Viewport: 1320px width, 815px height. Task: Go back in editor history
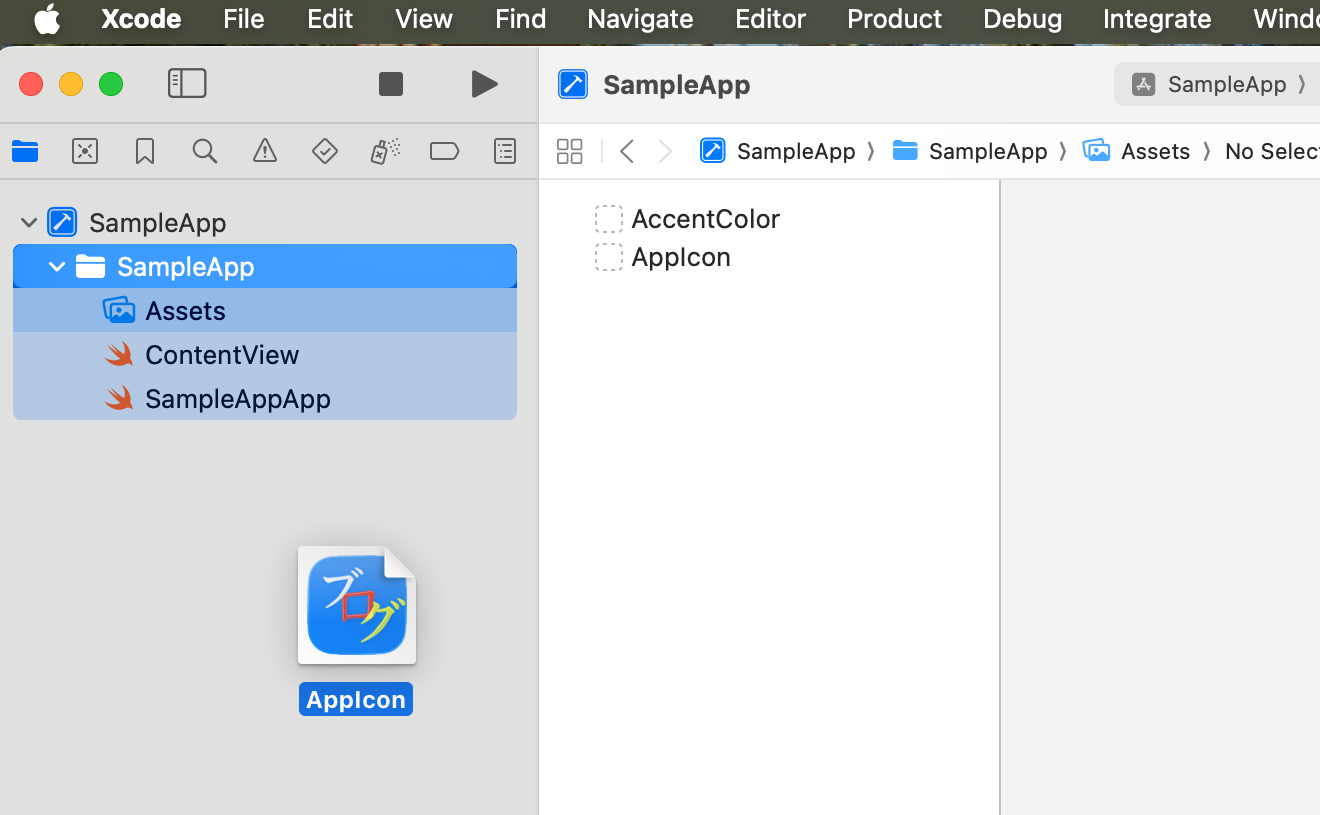[627, 151]
